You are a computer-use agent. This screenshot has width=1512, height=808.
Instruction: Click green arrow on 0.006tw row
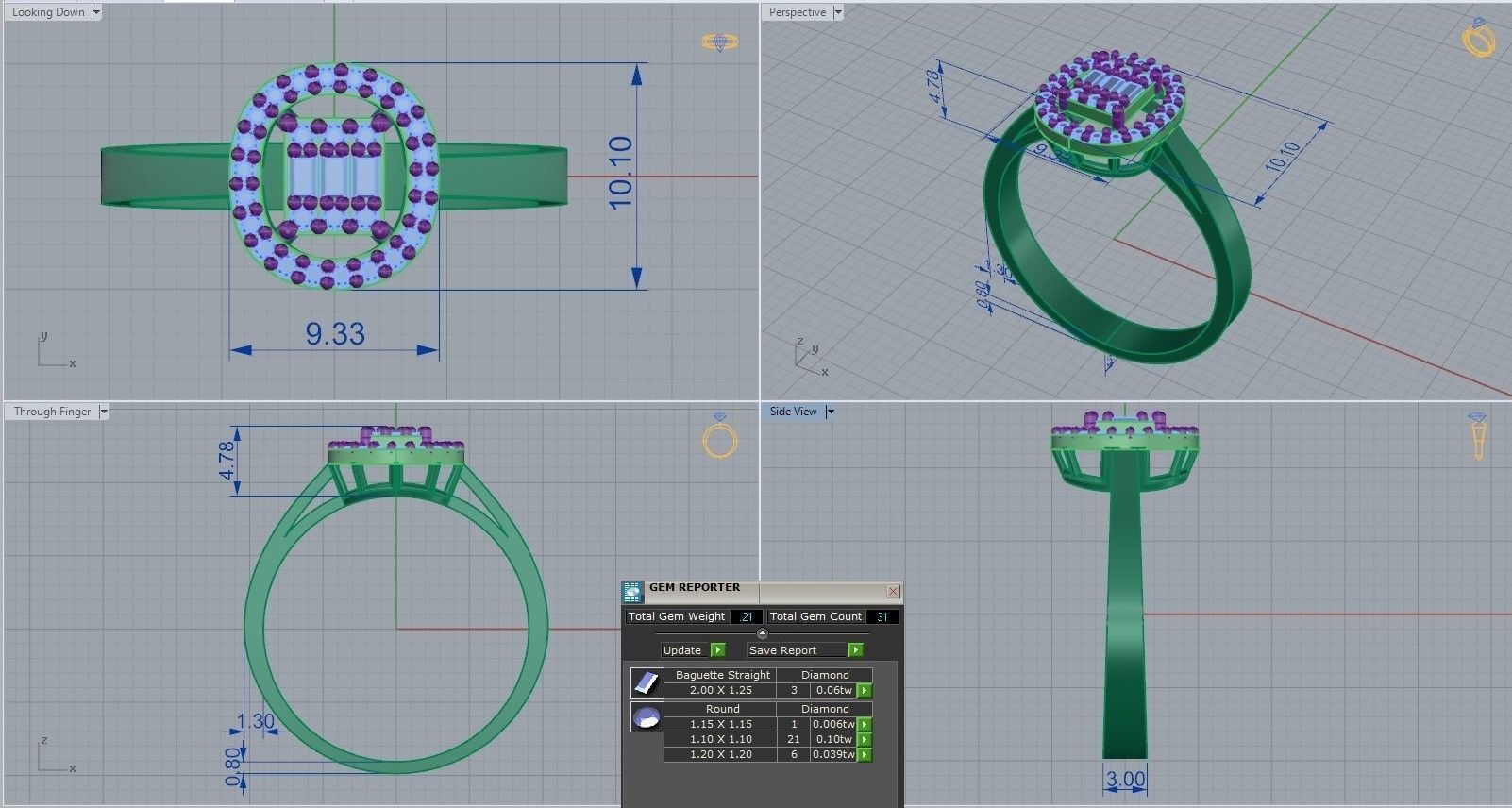click(865, 725)
